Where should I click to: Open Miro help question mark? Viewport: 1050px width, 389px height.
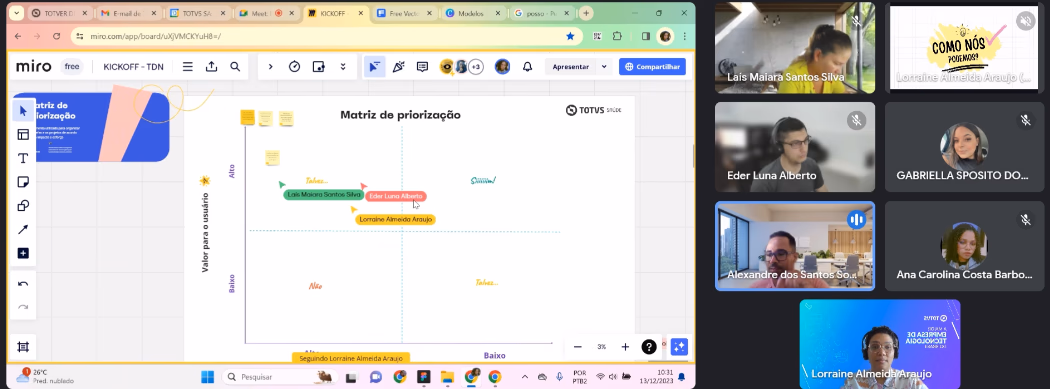(649, 347)
